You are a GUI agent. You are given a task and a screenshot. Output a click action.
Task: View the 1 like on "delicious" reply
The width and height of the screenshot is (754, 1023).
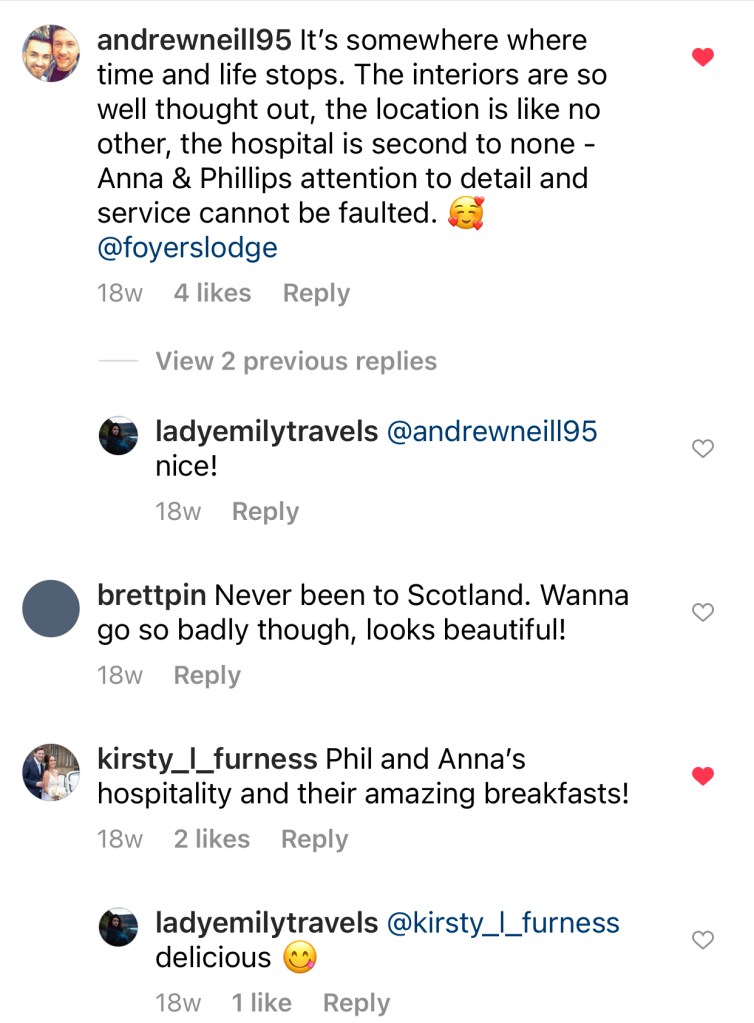click(261, 1002)
